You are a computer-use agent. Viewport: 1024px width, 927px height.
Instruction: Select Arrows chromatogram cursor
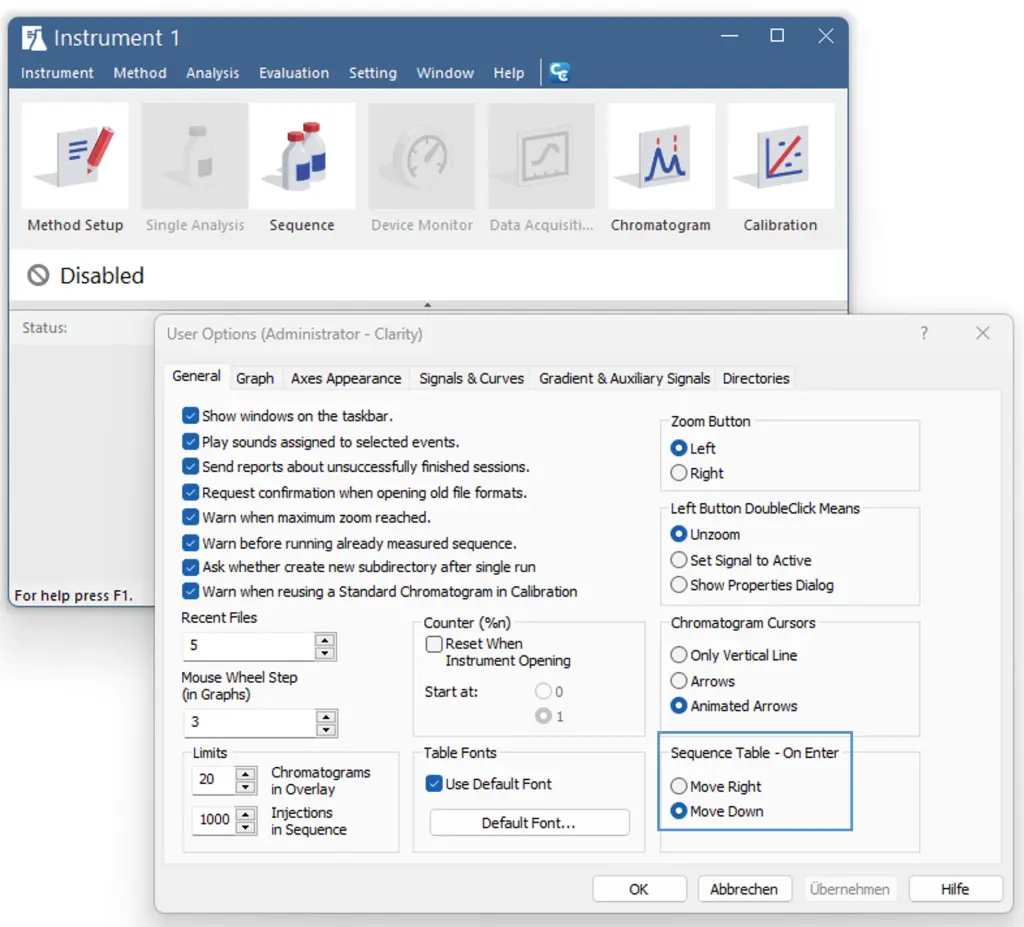point(679,681)
